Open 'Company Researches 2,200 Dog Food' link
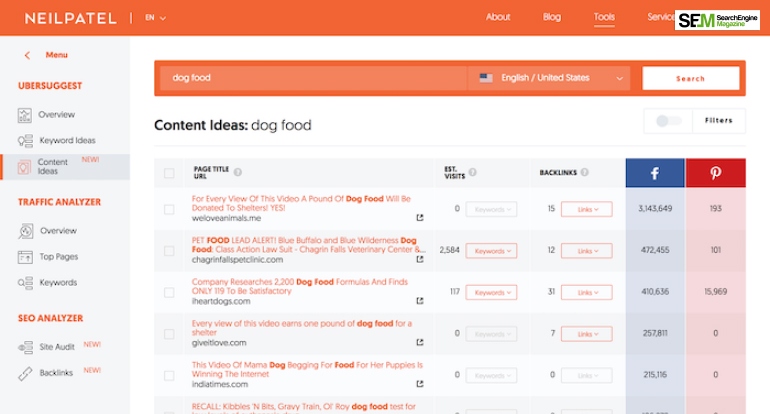This screenshot has width=770, height=414. coord(300,286)
